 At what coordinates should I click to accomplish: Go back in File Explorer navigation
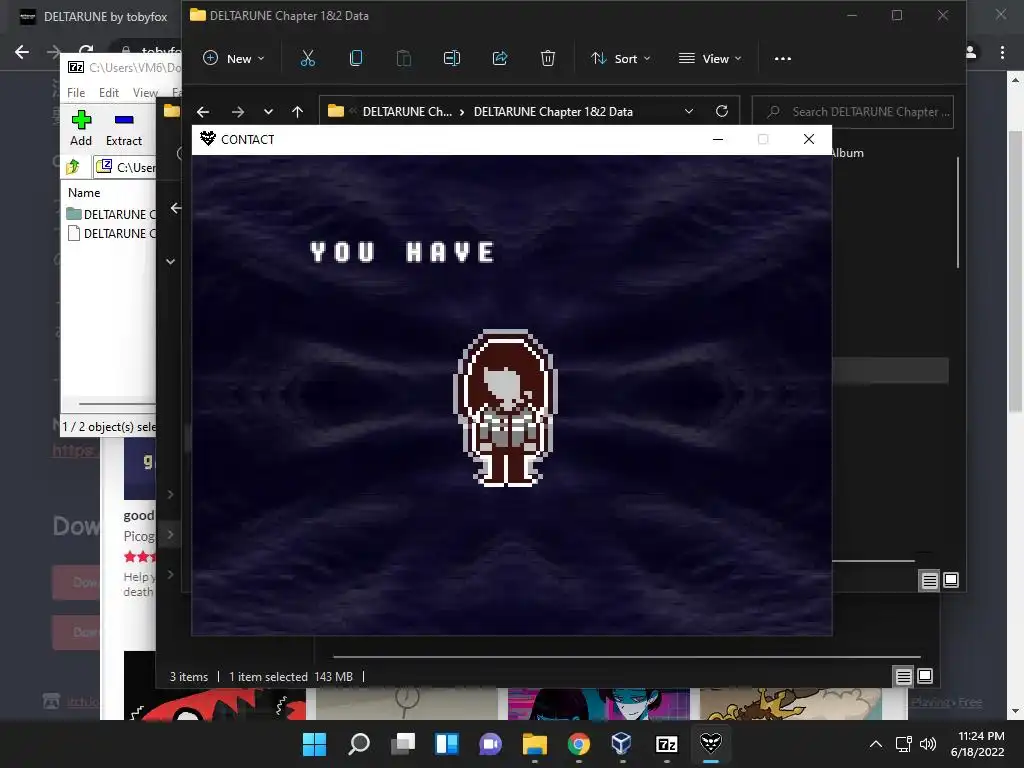(203, 112)
